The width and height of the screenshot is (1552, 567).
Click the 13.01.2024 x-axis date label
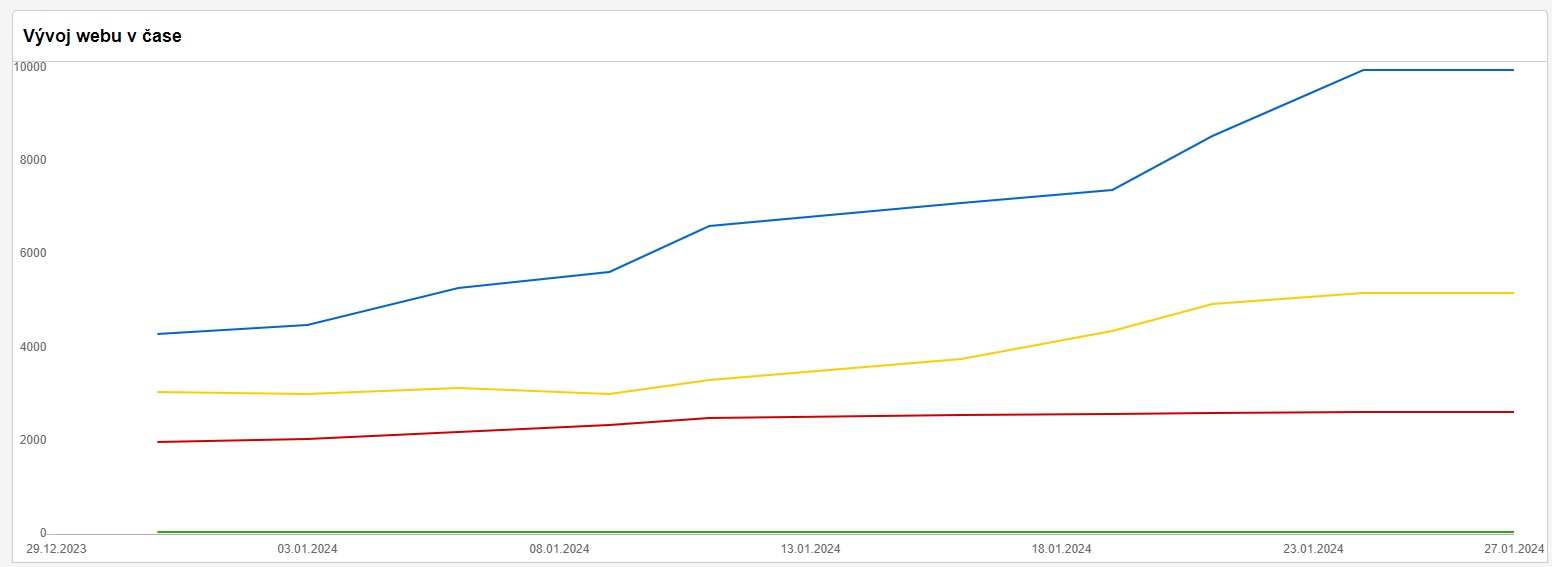pos(811,549)
